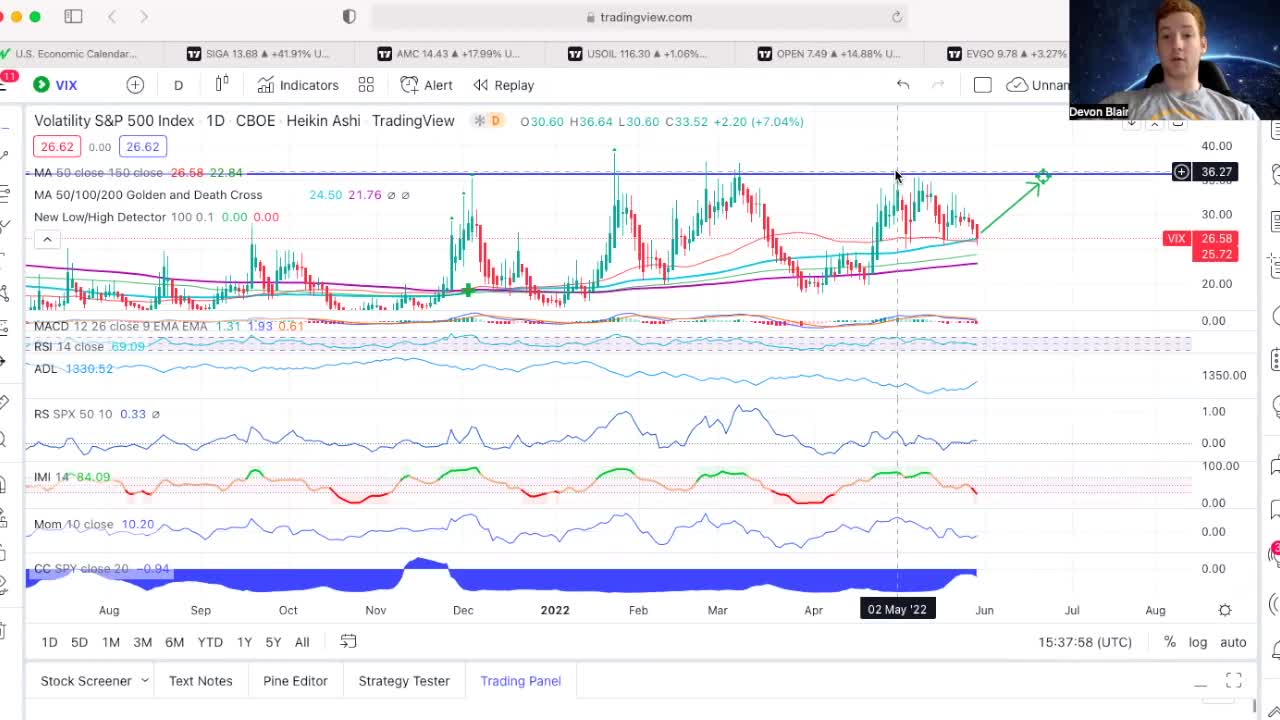This screenshot has width=1280, height=720.
Task: Minimize the bottom panel
Action: click(1200, 684)
